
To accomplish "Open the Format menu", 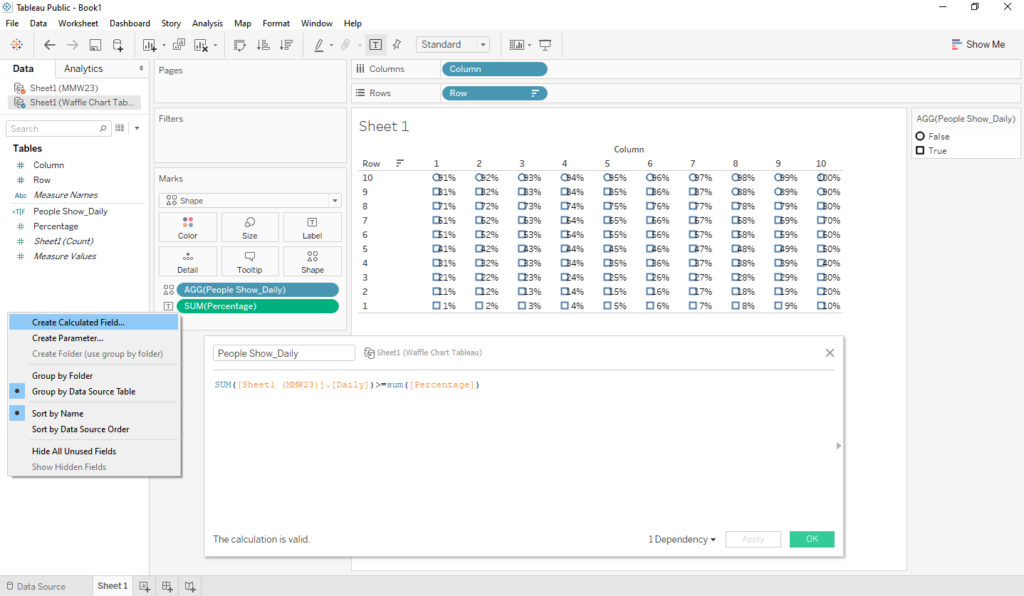I will click(276, 24).
